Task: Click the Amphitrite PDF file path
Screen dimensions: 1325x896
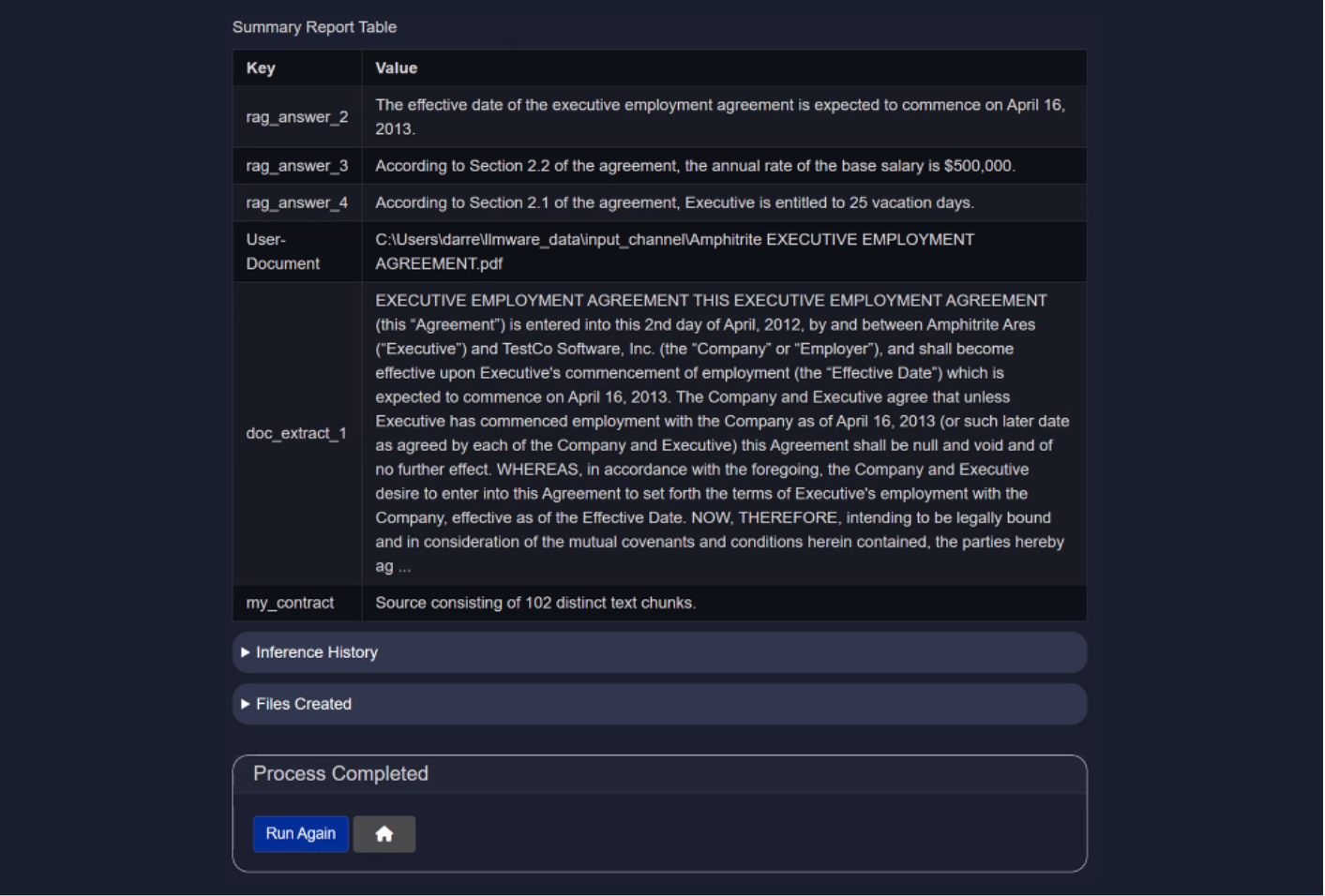Action: [x=674, y=251]
